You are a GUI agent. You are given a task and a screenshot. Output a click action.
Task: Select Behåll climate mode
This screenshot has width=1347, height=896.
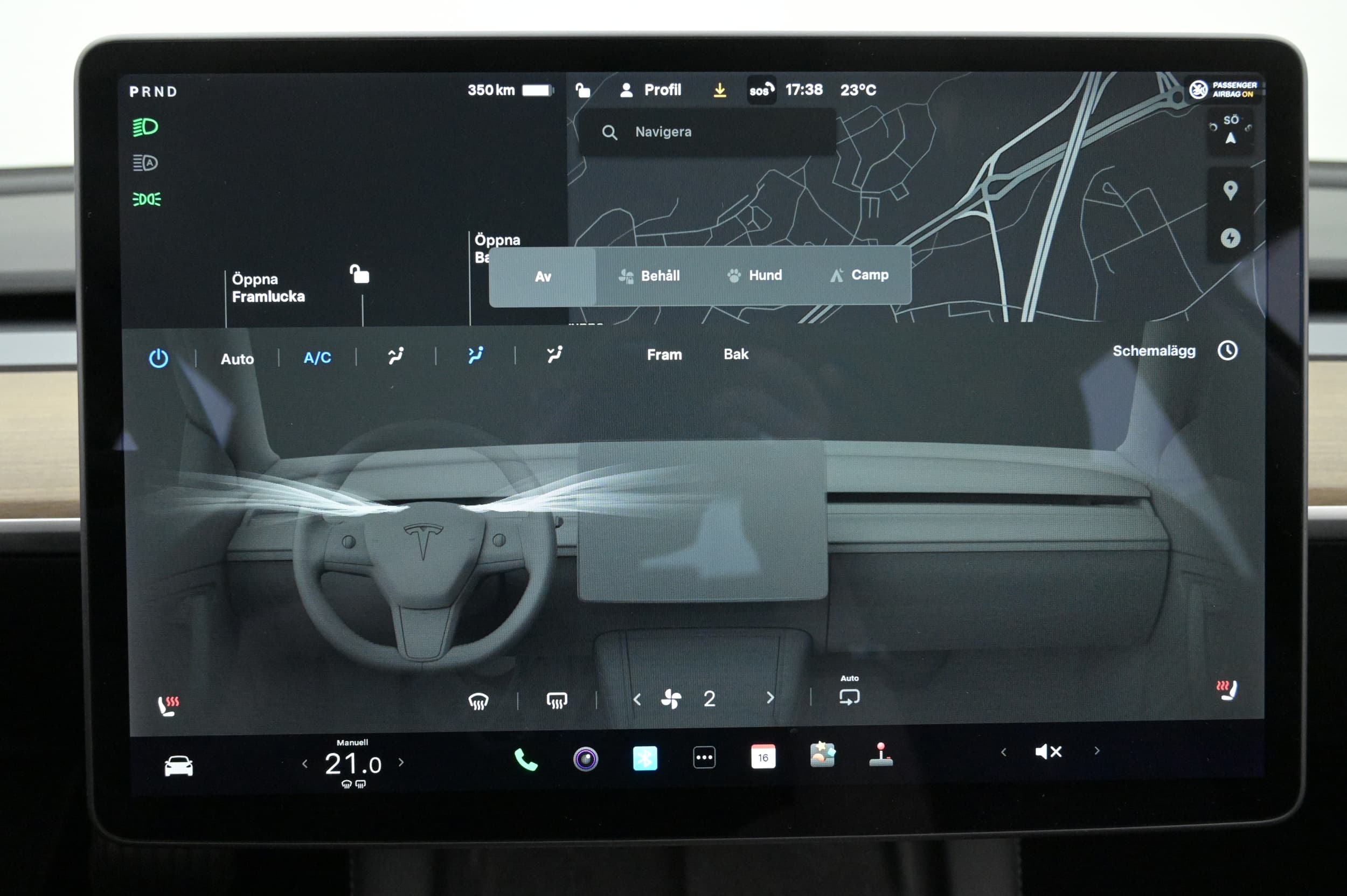649,276
